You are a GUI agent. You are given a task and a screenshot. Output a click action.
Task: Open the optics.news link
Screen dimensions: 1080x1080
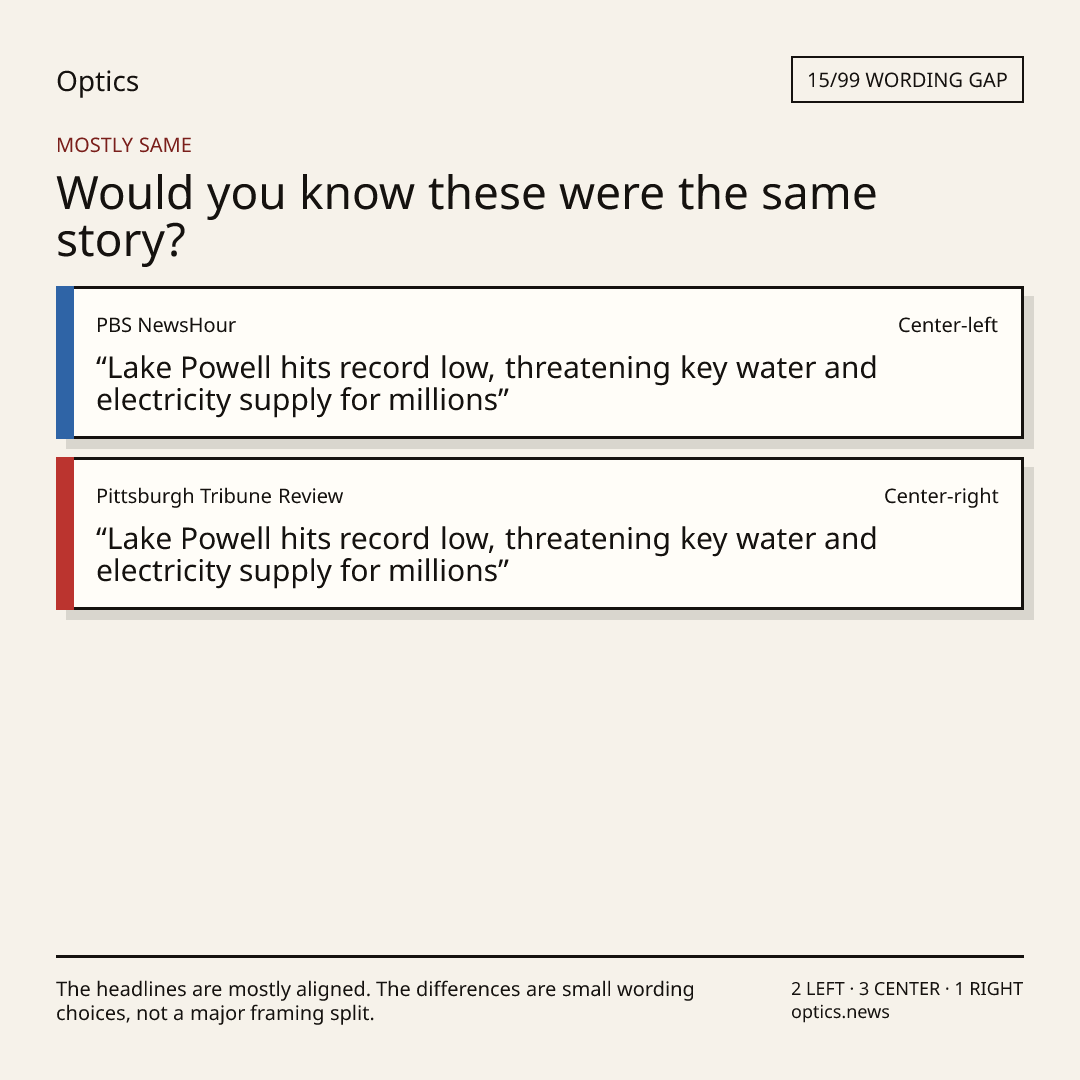pos(840,1012)
